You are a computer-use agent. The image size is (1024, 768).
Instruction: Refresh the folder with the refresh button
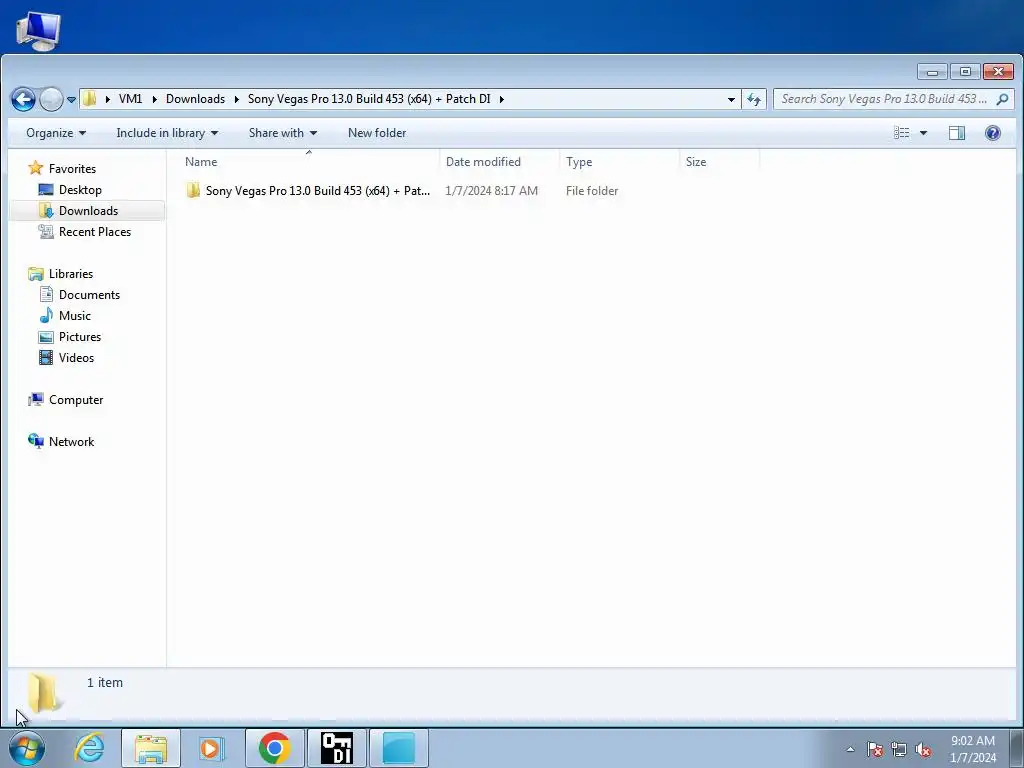coord(754,99)
